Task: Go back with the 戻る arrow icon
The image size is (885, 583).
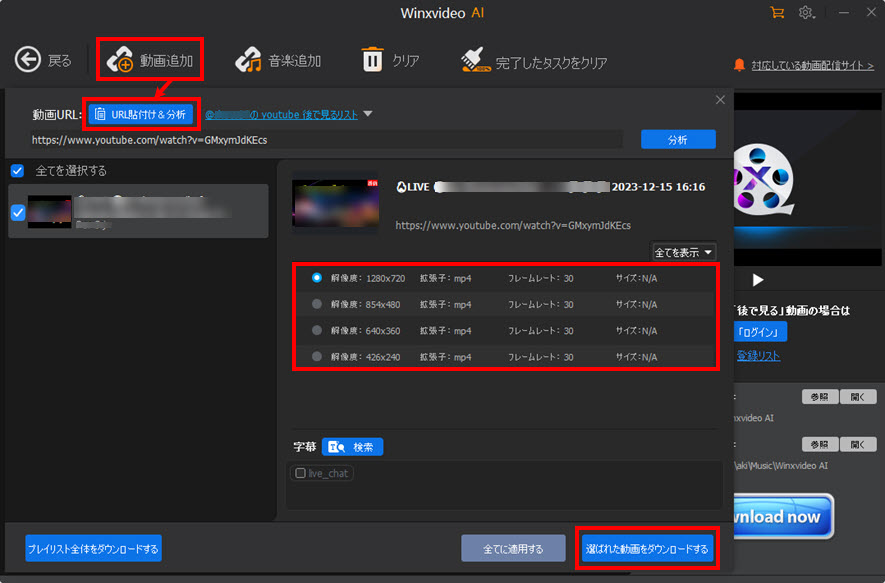Action: click(x=28, y=59)
